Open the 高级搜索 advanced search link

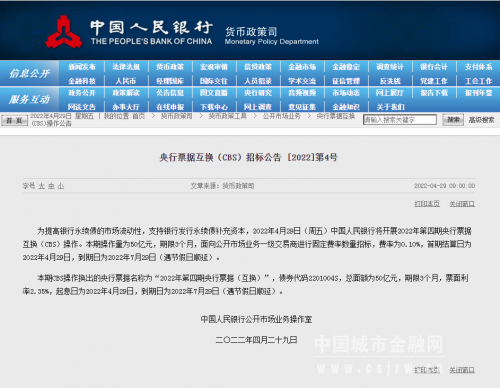(481, 120)
